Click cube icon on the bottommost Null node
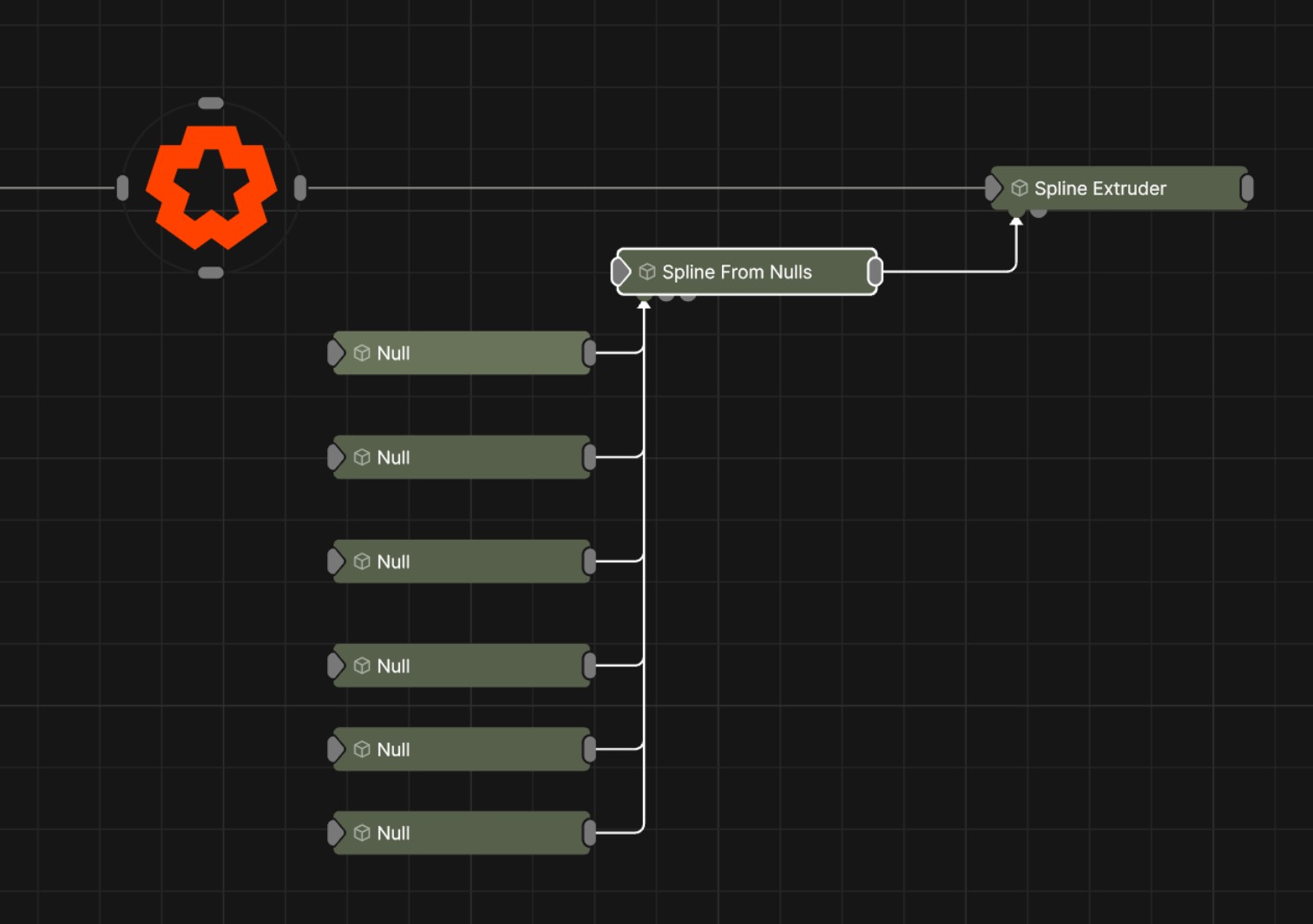The image size is (1313, 924). click(363, 833)
